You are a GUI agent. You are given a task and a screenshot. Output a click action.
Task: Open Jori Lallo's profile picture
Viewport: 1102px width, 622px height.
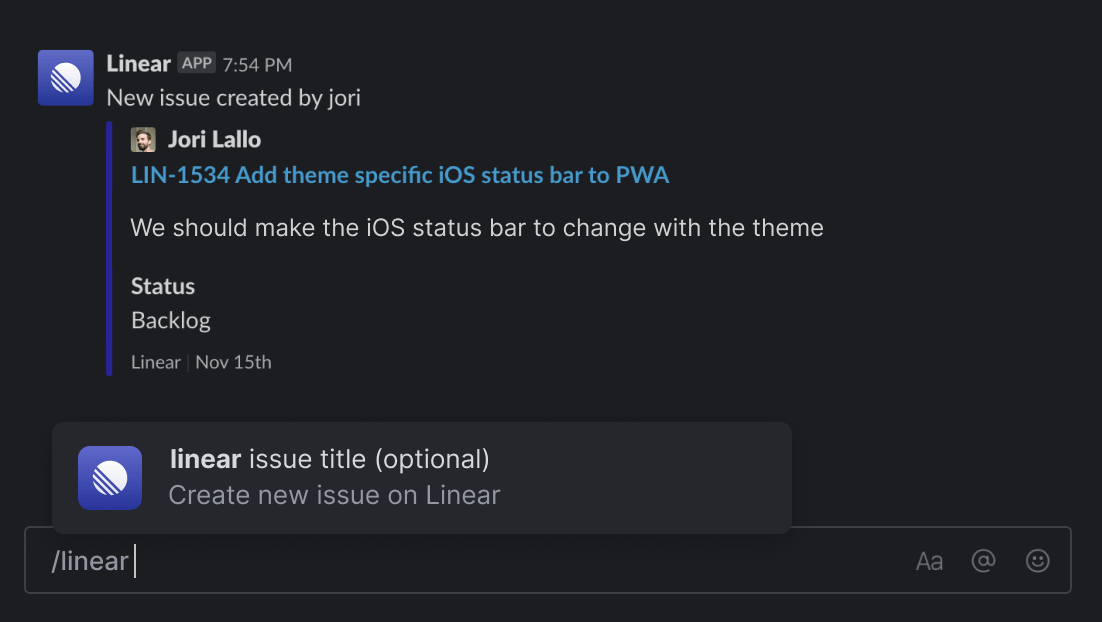(x=143, y=140)
